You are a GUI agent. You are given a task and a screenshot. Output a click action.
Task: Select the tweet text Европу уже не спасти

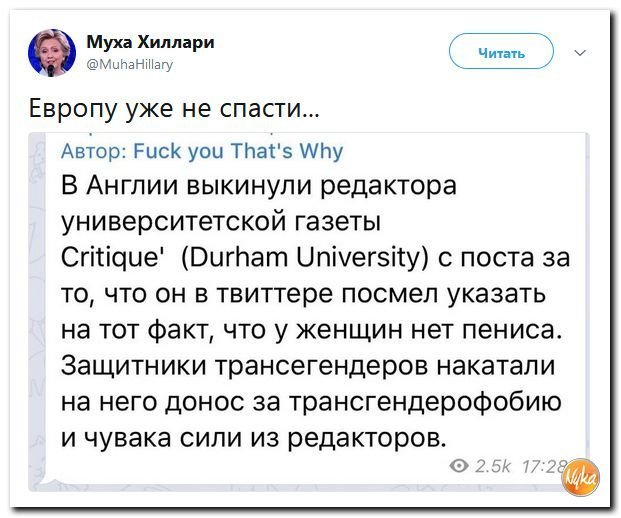173,108
